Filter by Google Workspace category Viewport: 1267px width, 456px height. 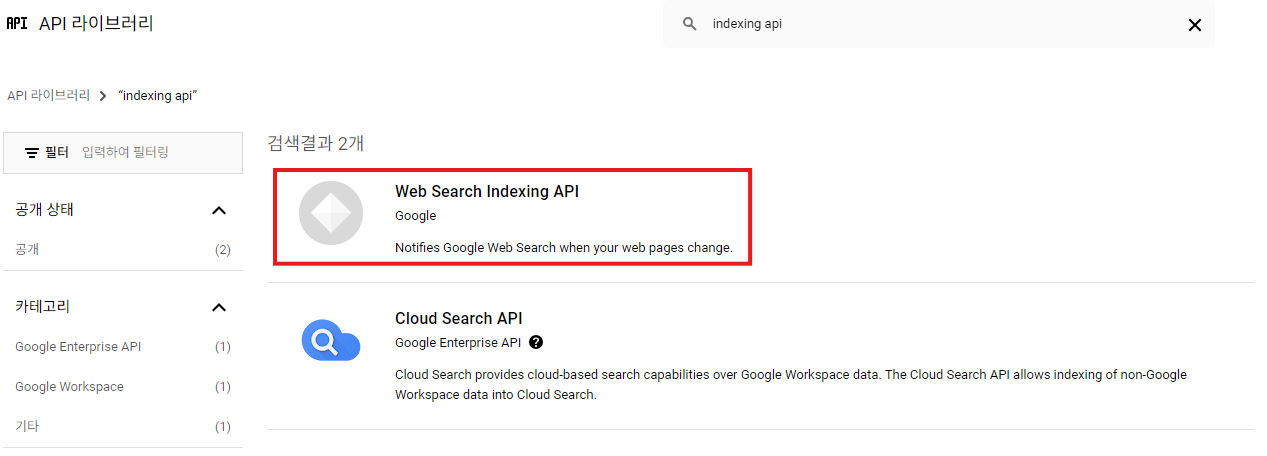(69, 387)
